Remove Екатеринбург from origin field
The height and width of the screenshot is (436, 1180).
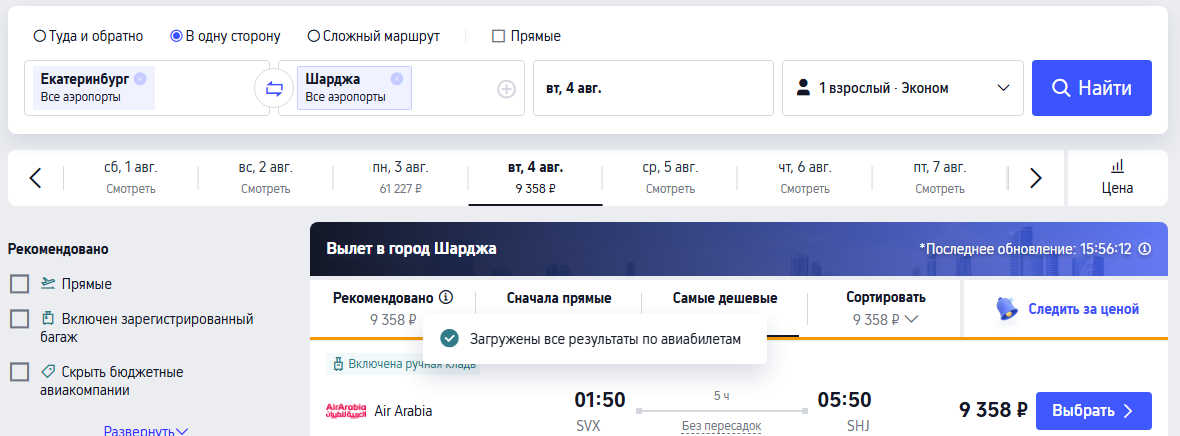coord(140,78)
